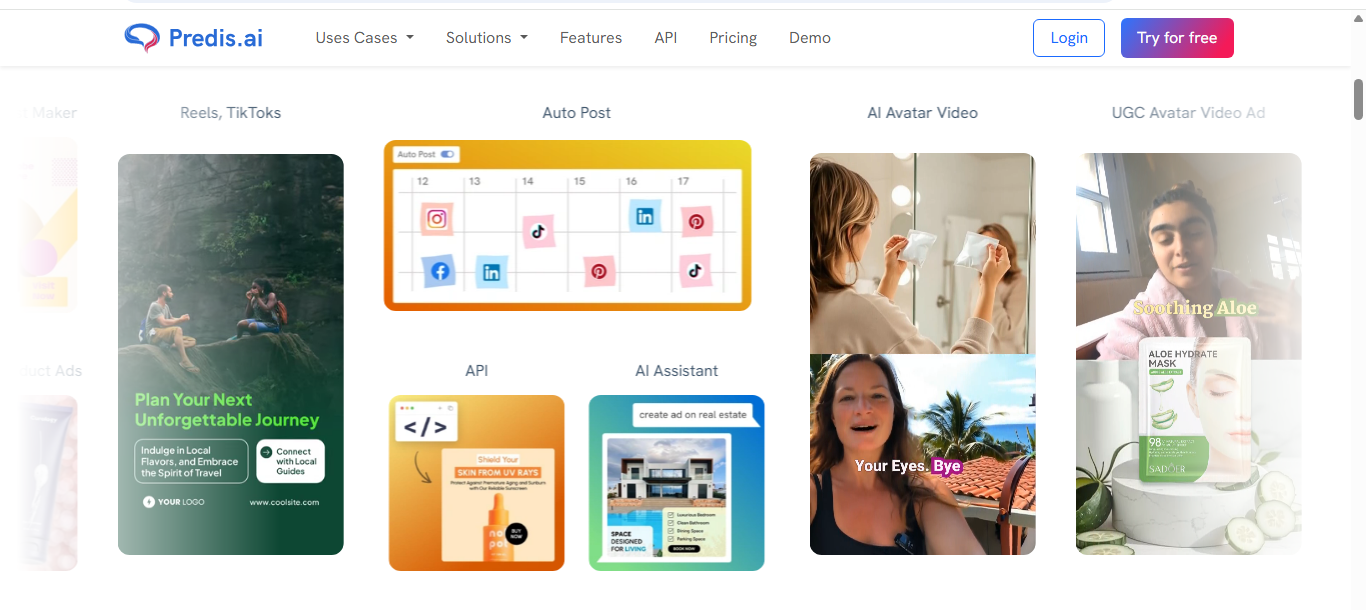Open the Pricing page
The image size is (1366, 610).
coord(733,38)
